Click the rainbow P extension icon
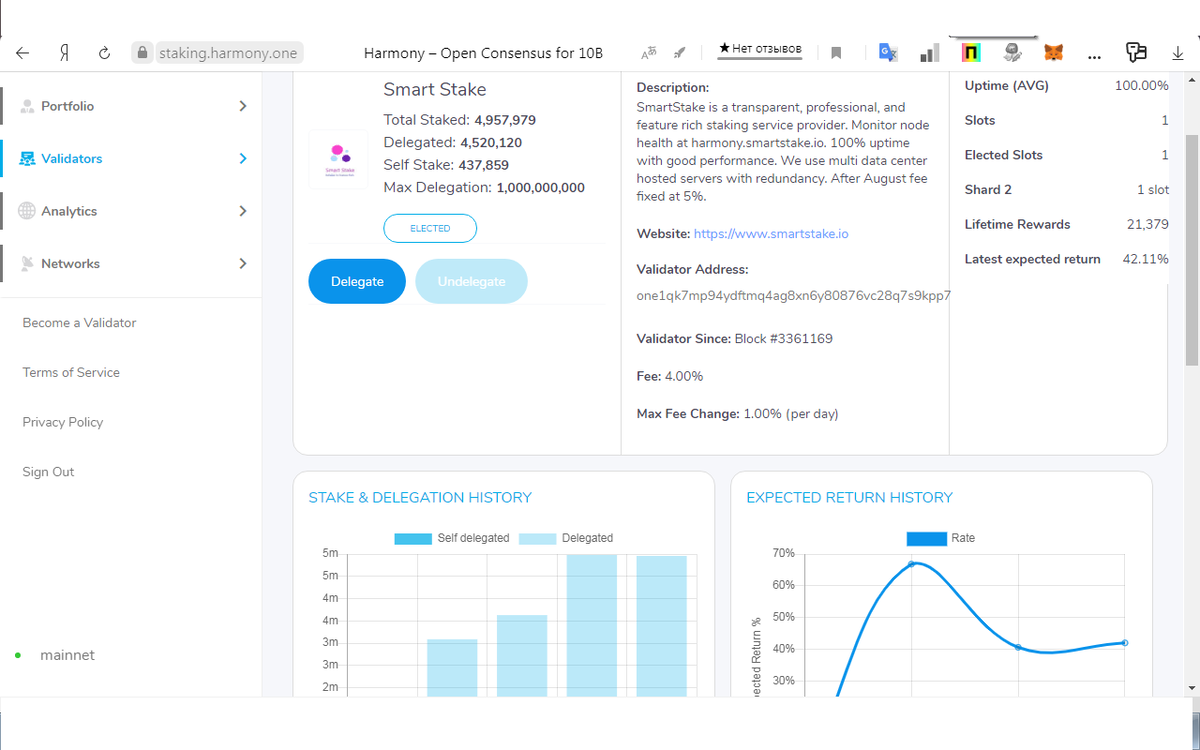 point(971,52)
